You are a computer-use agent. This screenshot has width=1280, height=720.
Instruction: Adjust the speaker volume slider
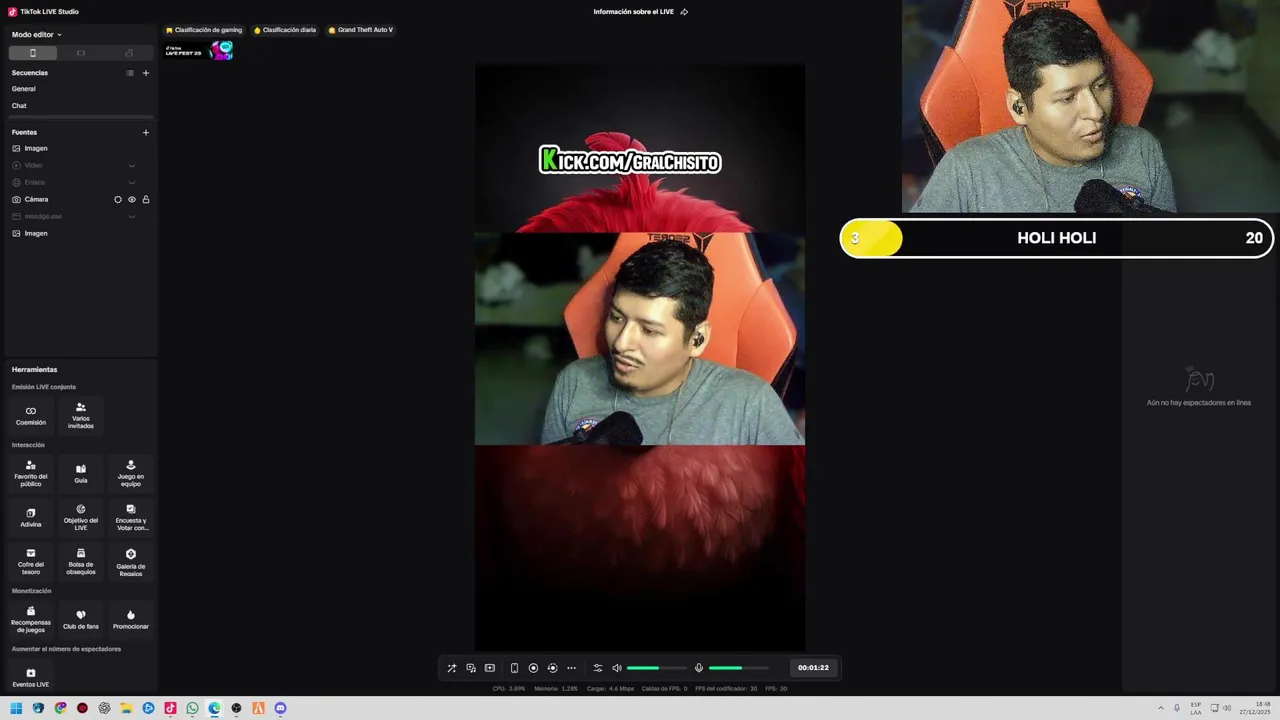click(x=656, y=668)
